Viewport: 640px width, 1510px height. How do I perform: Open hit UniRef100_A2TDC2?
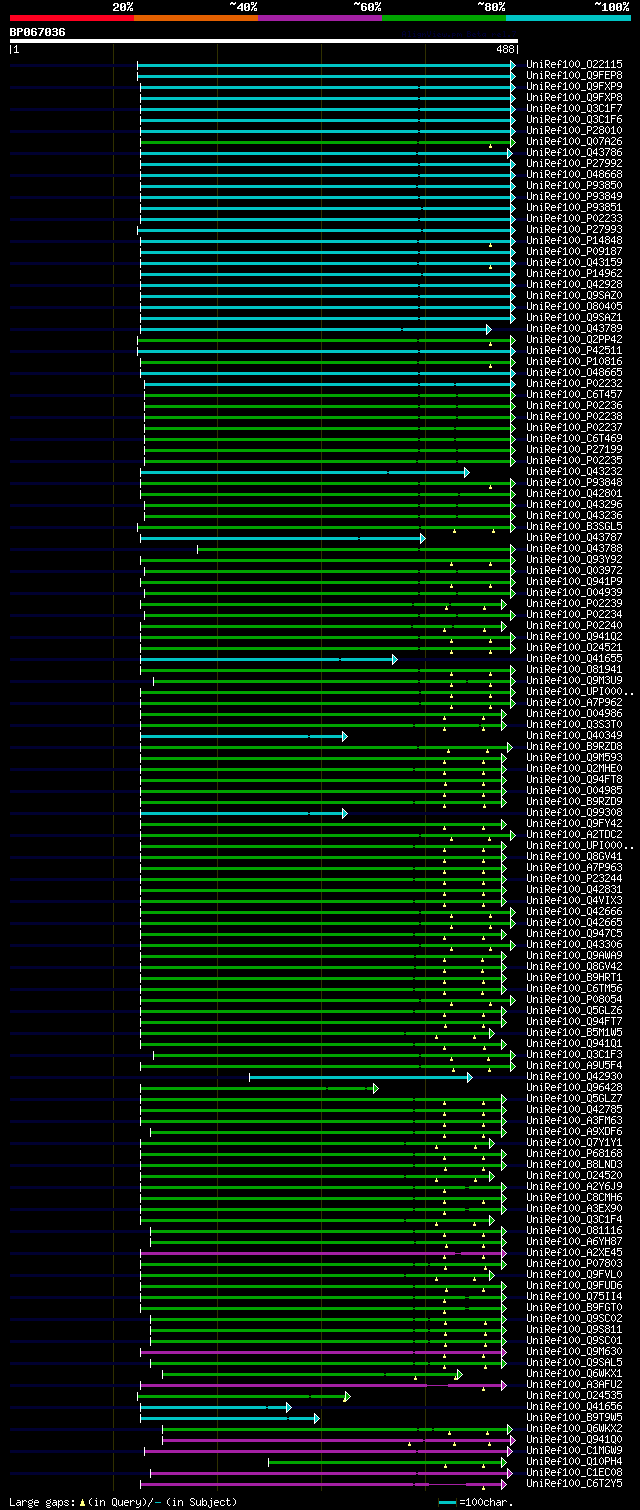(x=574, y=834)
